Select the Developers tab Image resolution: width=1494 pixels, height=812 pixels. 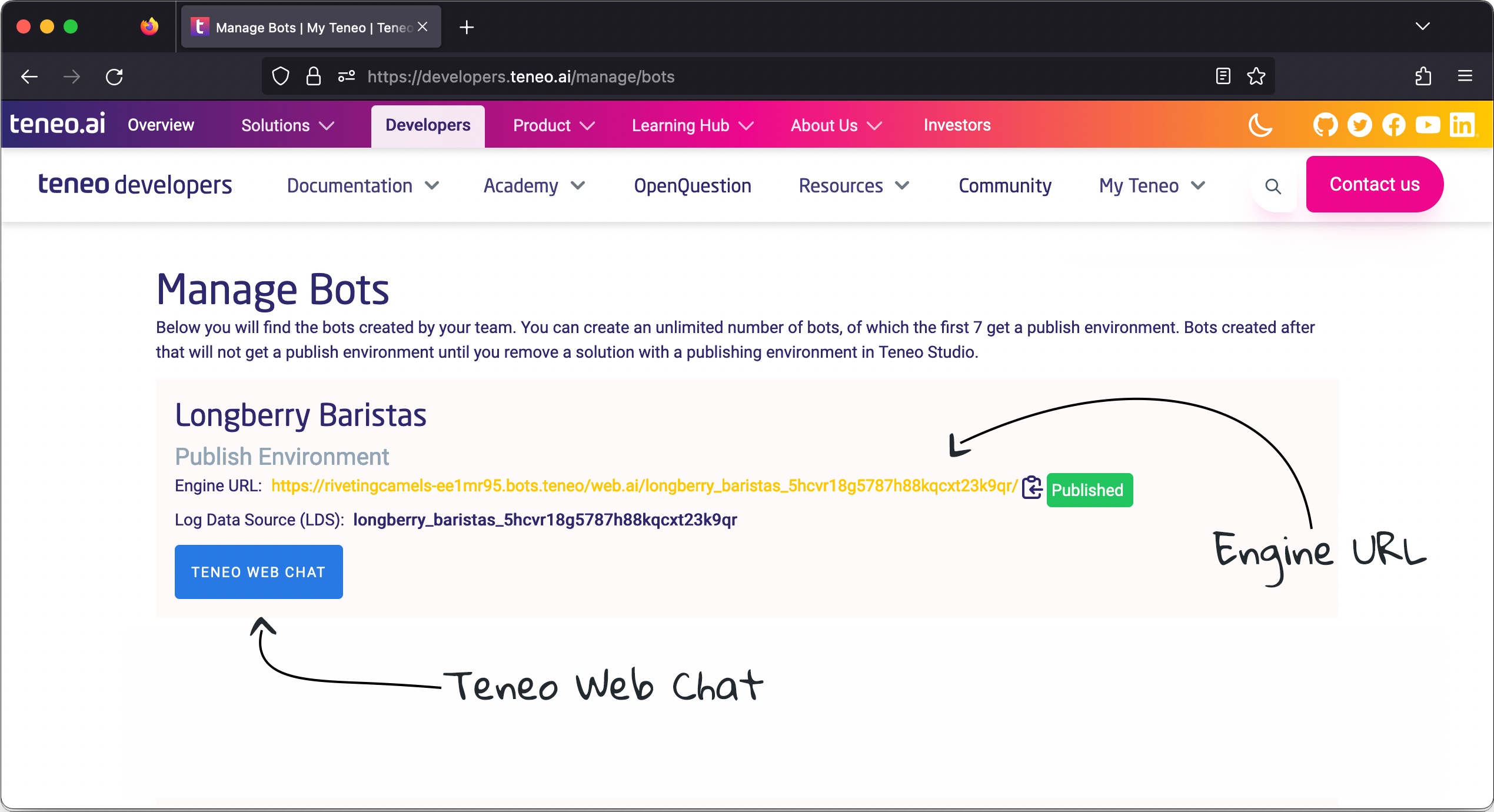(x=428, y=125)
